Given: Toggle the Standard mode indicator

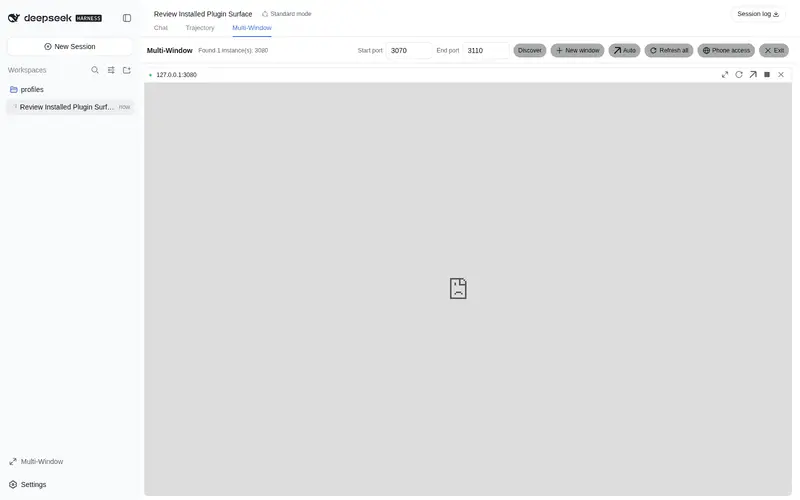Looking at the screenshot, I should point(287,14).
